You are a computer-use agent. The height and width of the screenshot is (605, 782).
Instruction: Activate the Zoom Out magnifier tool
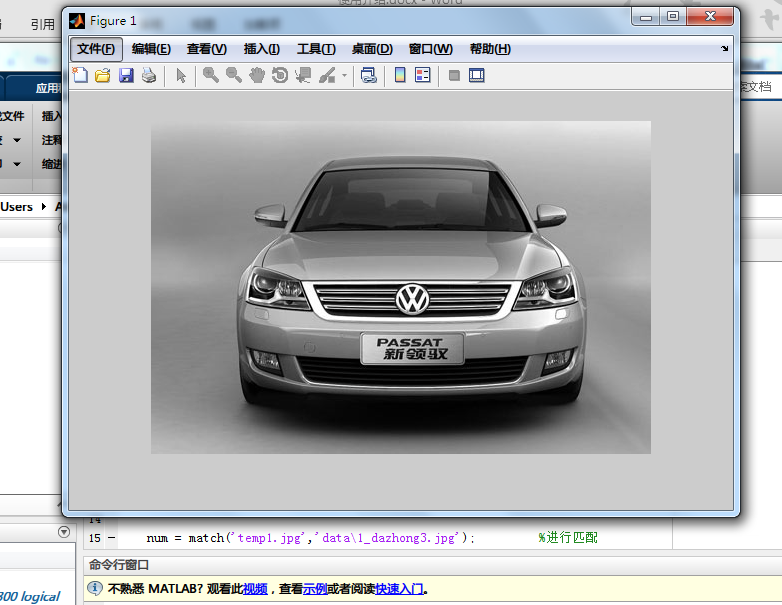coord(233,75)
